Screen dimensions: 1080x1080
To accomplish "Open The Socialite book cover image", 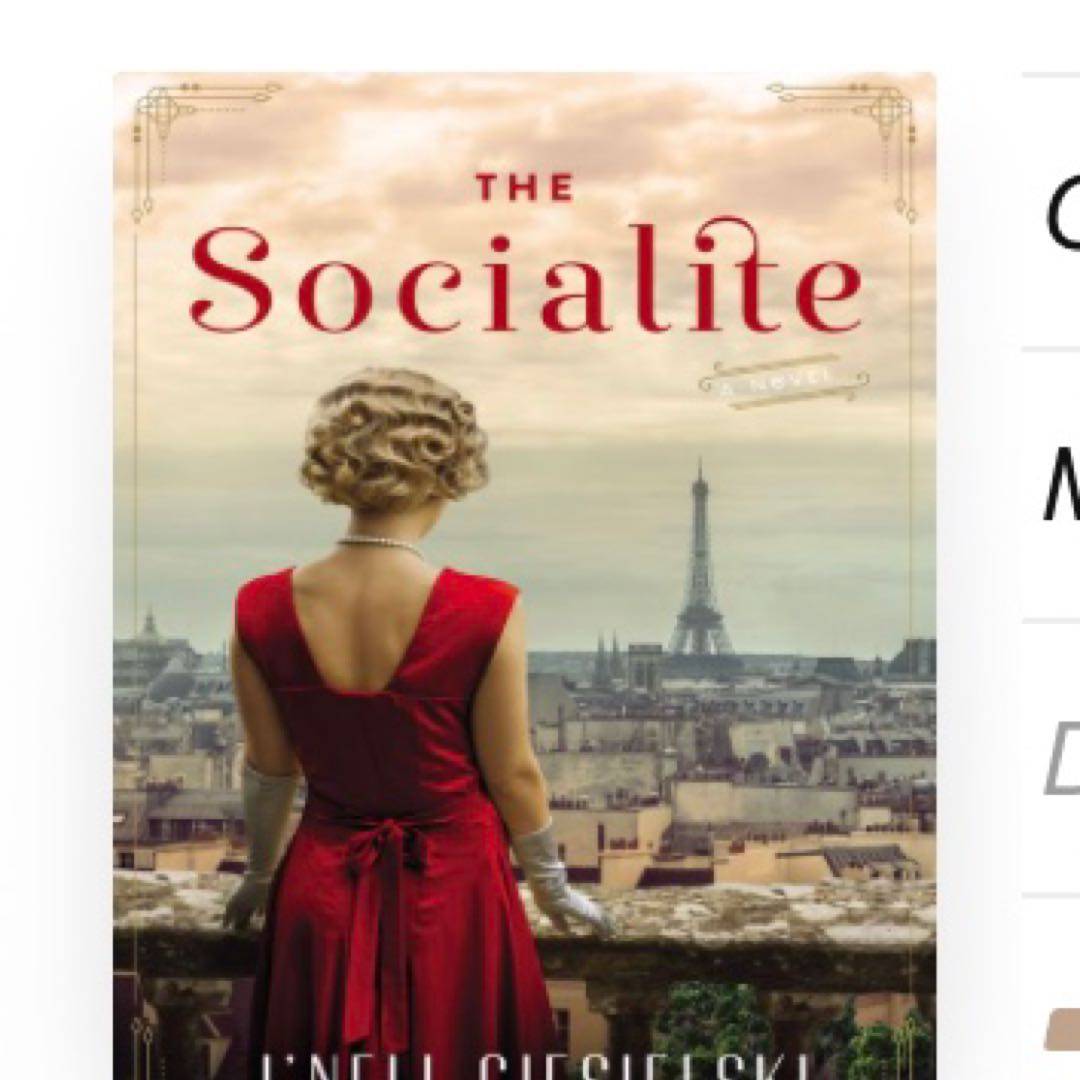I will [x=524, y=576].
